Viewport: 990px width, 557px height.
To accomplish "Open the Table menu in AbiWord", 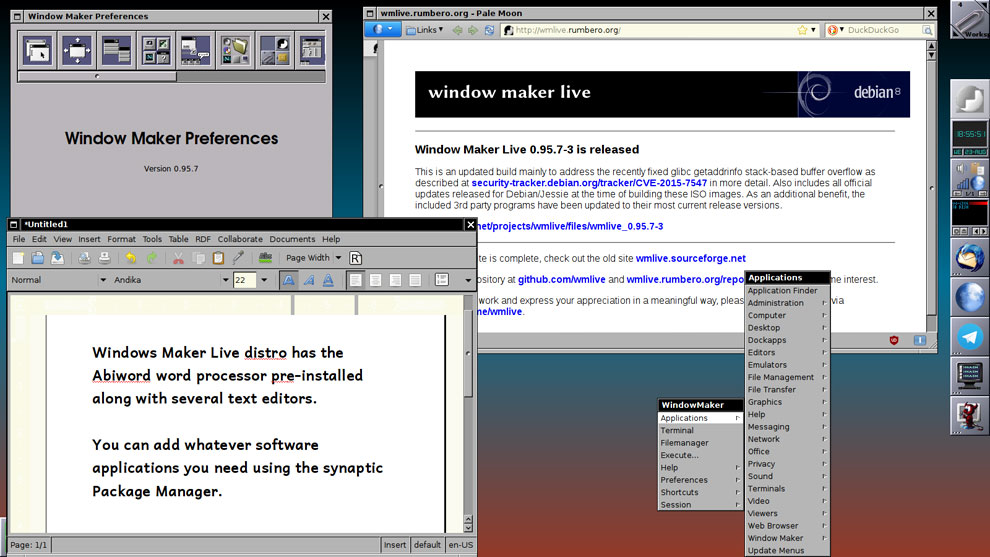I will click(x=178, y=239).
